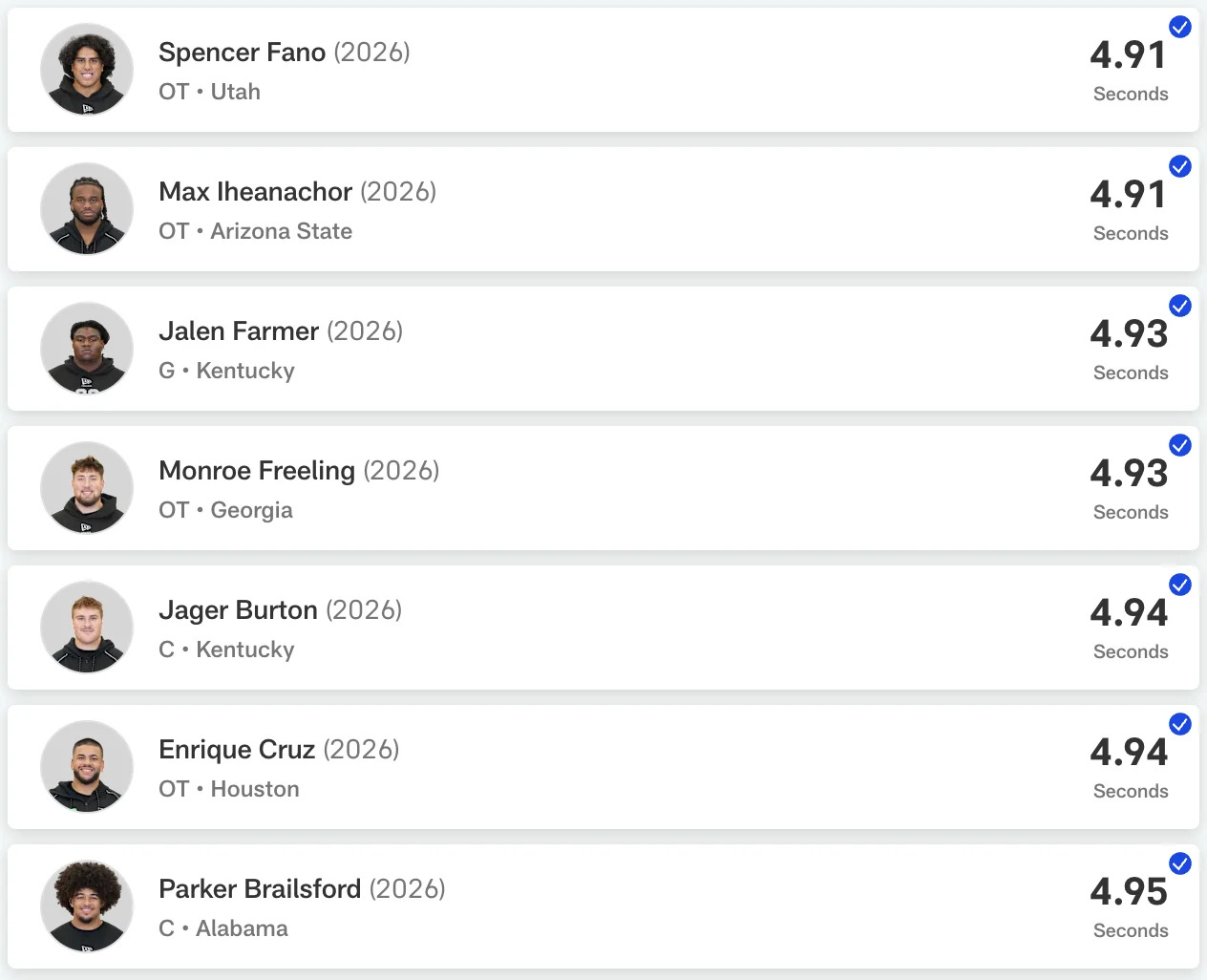
Task: Select the blue check icon on Jalen Farmer's row
Action: pyautogui.click(x=1180, y=307)
